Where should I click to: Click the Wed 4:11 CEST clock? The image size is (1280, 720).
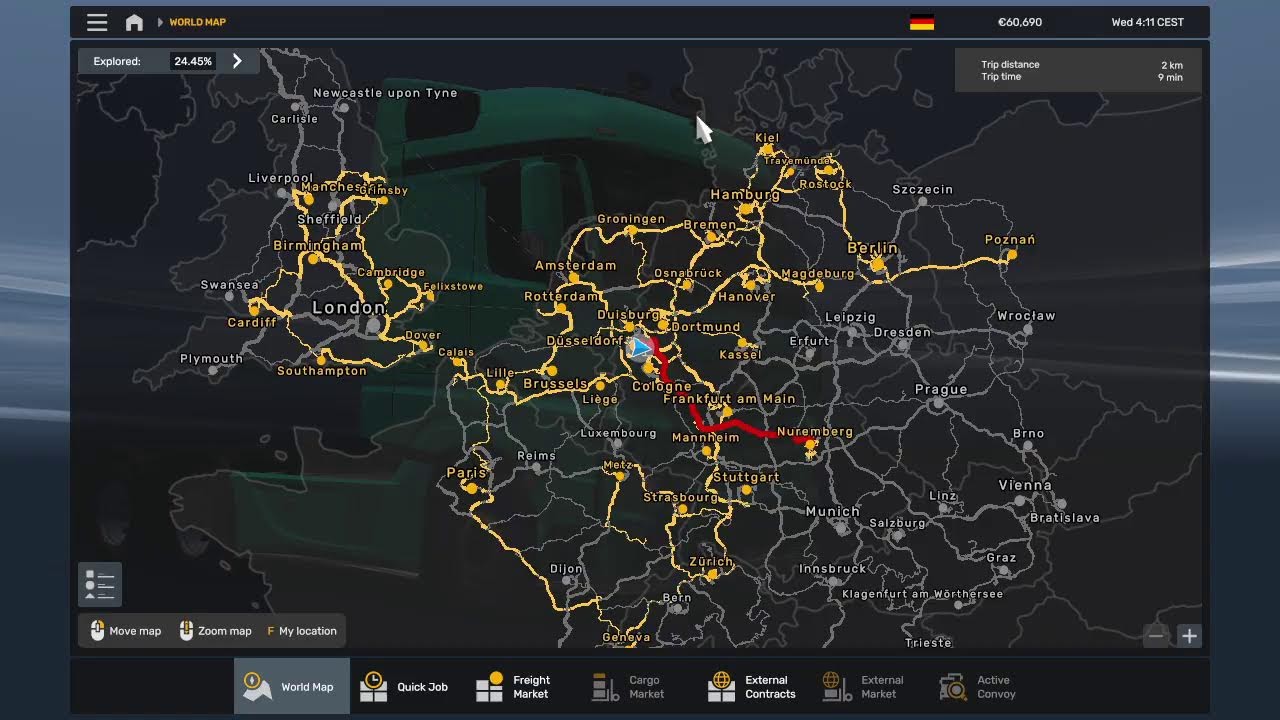(x=1148, y=22)
